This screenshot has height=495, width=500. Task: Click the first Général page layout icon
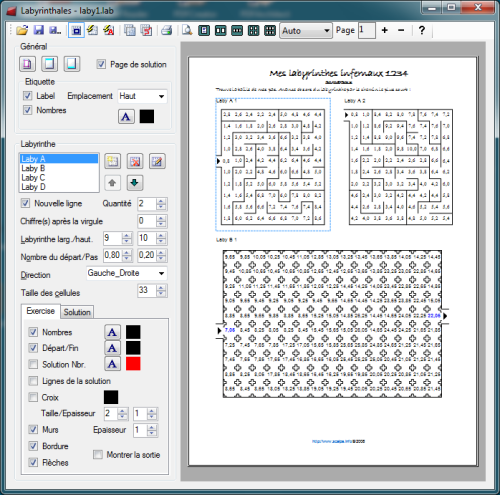pyautogui.click(x=27, y=64)
